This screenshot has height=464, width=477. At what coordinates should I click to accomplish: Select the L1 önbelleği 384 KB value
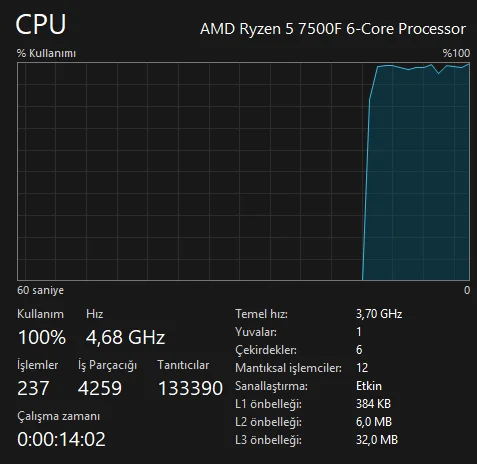[x=373, y=404]
